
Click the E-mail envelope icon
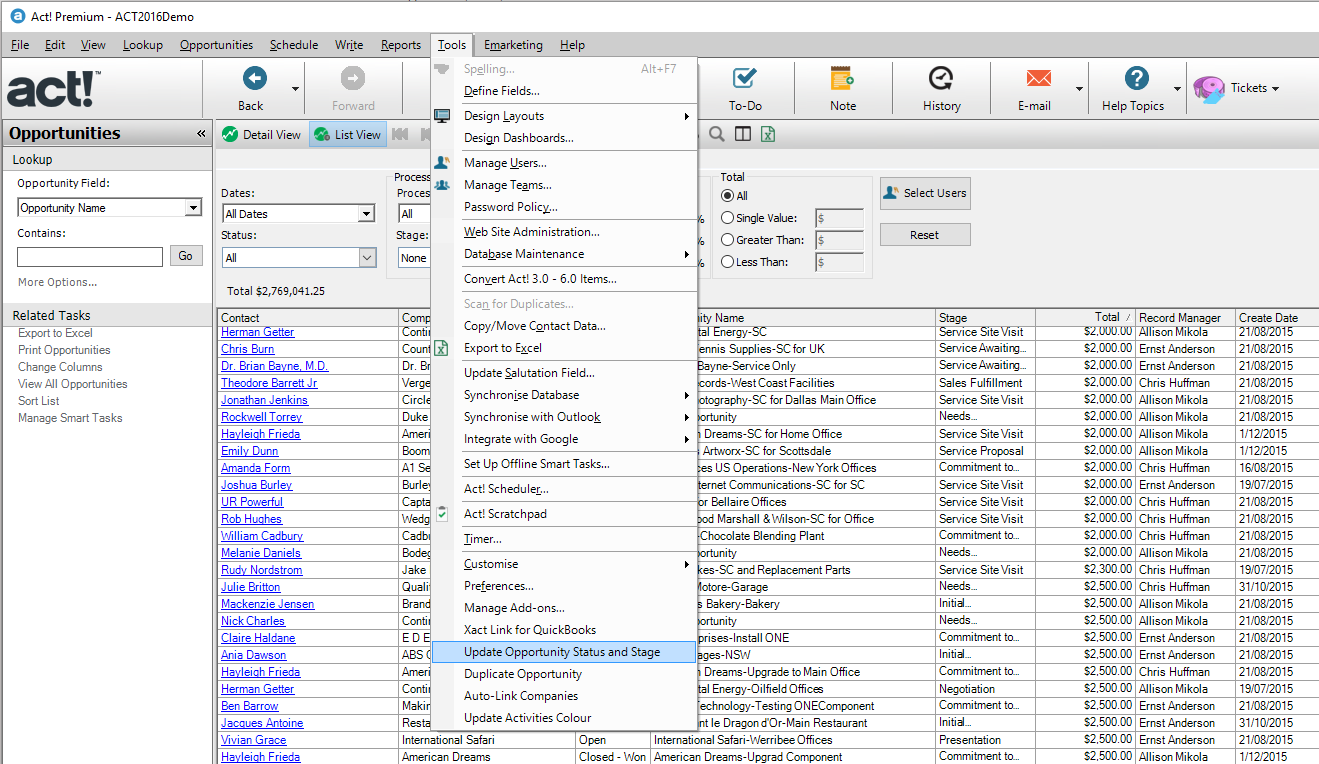[x=1039, y=78]
